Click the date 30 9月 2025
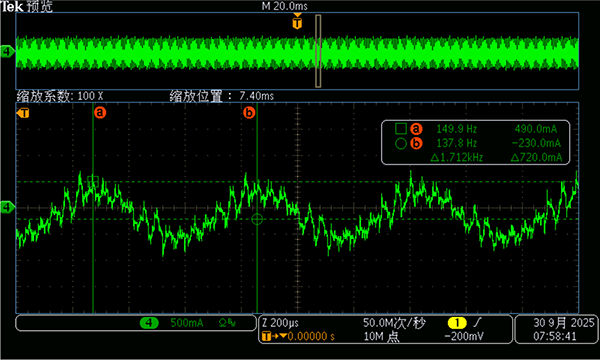This screenshot has height=360, width=600. pyautogui.click(x=564, y=323)
